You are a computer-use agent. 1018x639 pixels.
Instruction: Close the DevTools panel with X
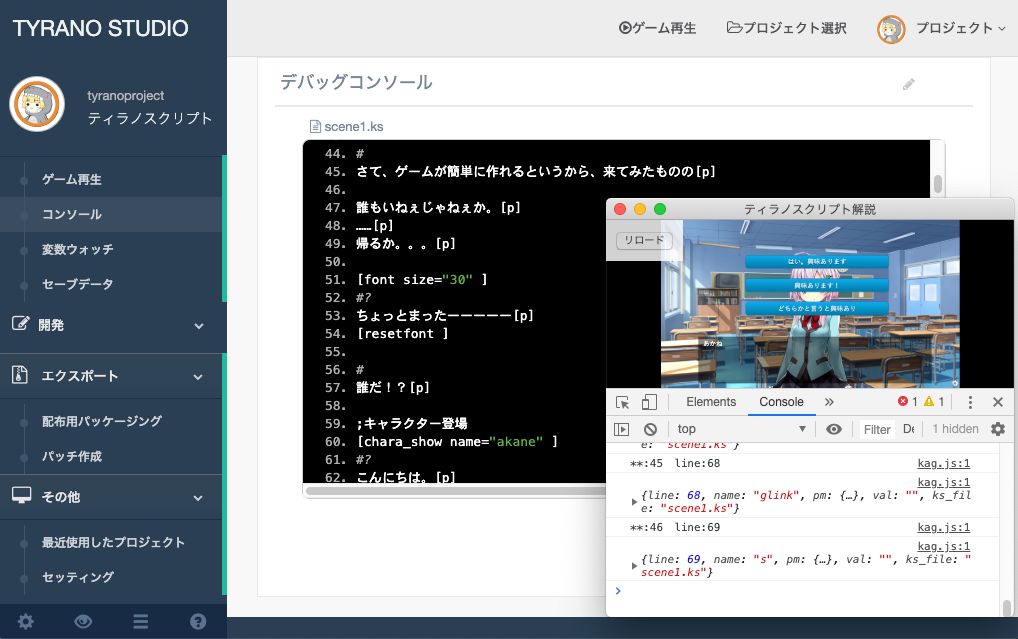[998, 402]
